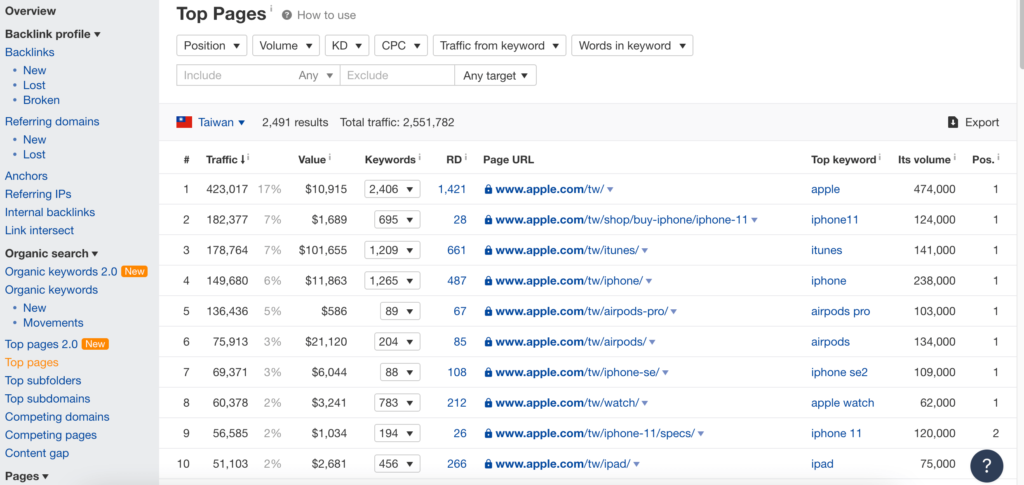The height and width of the screenshot is (485, 1024).
Task: Click the Taiwan flag icon
Action: 184,122
